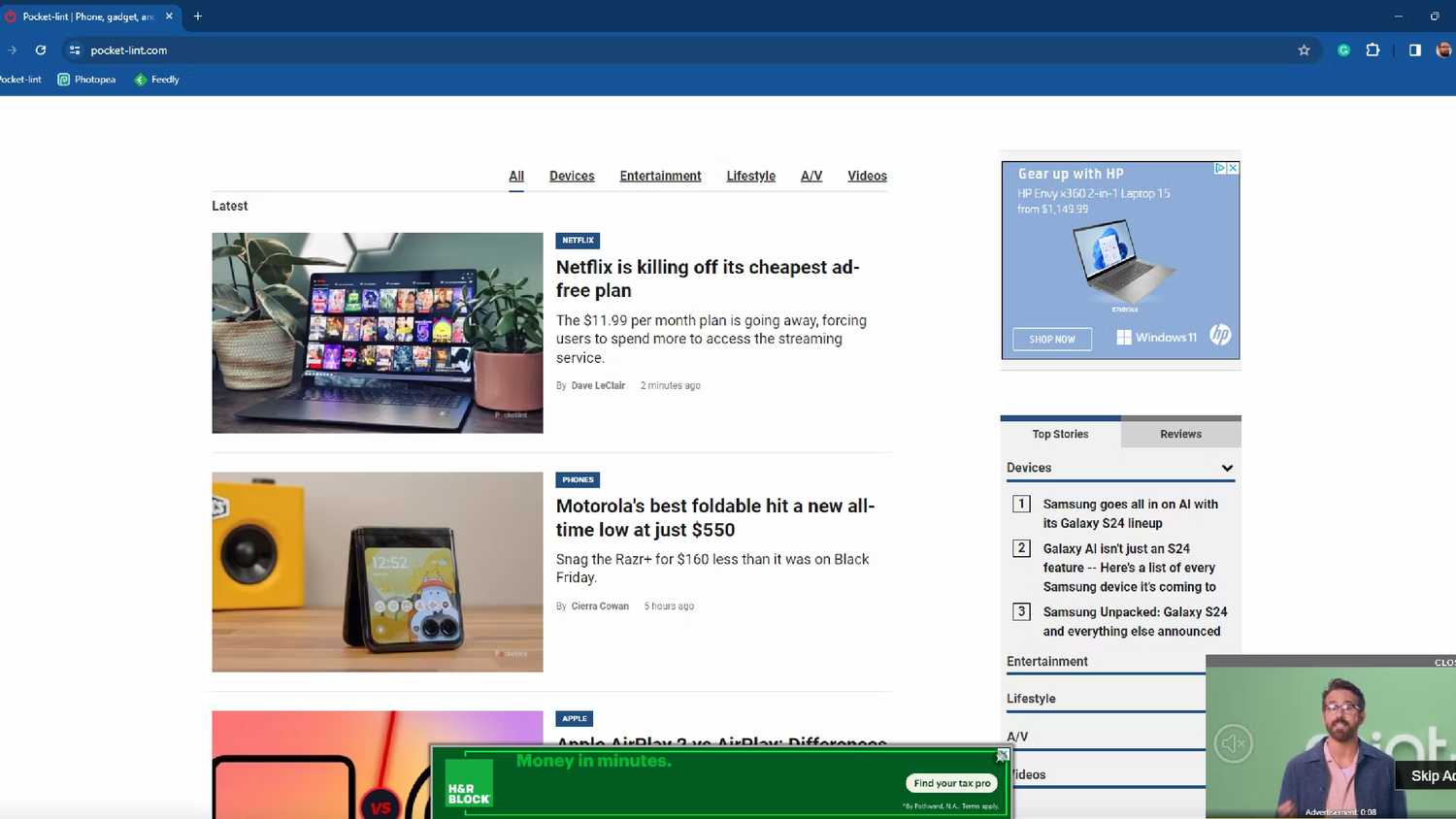Click the NETFLIX tag badge
1456x819 pixels.
point(578,241)
